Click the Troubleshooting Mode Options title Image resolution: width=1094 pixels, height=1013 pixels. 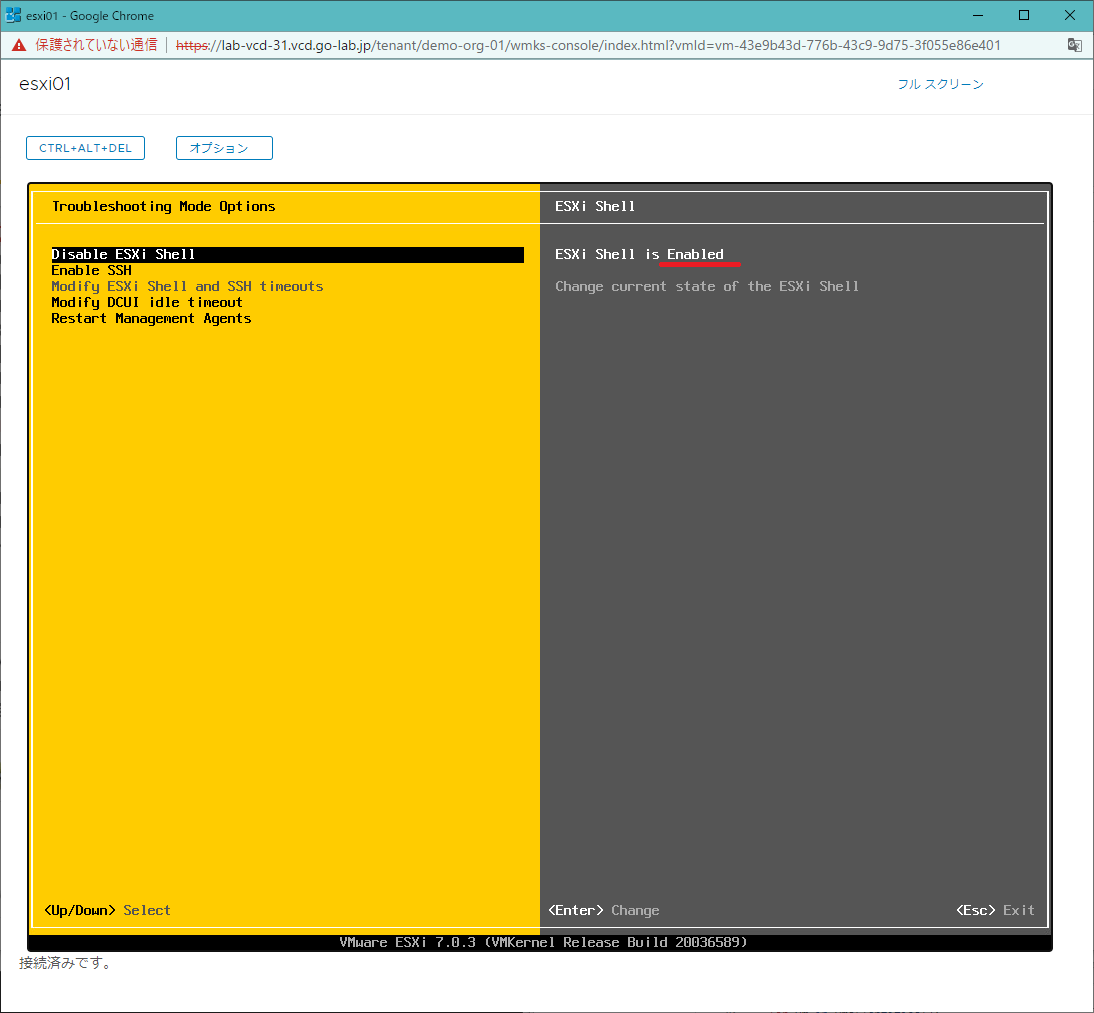click(x=164, y=207)
